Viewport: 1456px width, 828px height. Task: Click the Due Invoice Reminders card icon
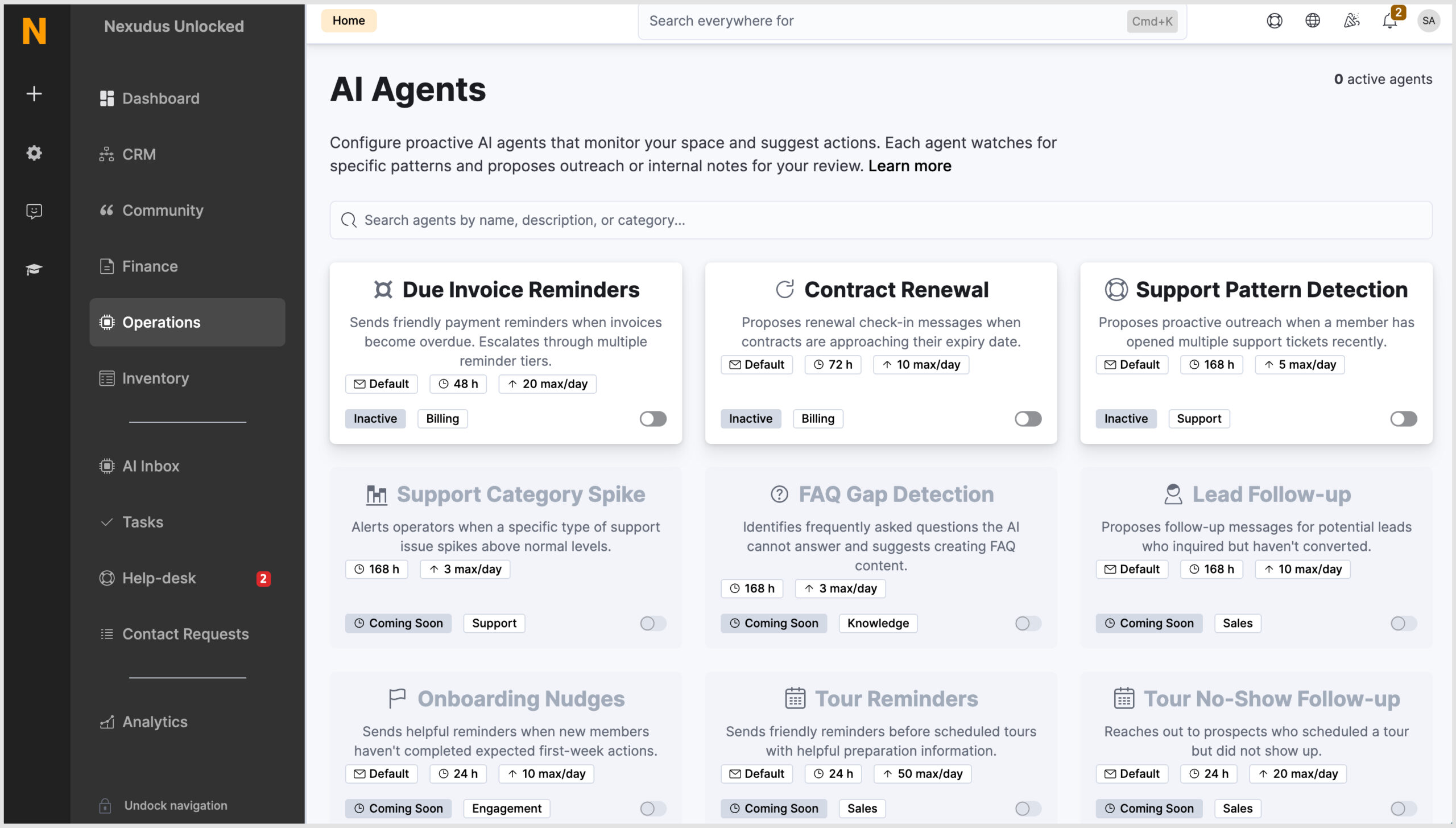(x=383, y=290)
